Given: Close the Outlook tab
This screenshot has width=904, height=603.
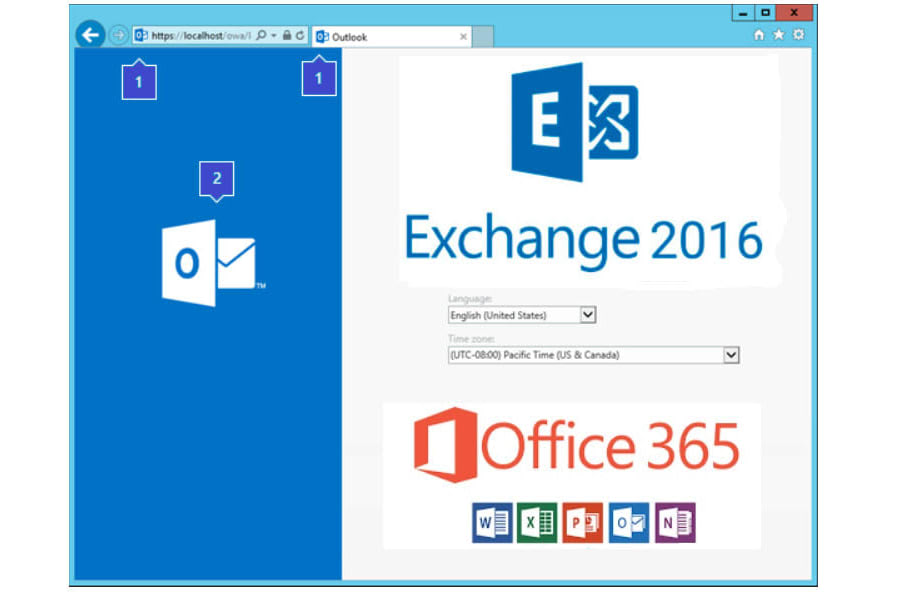Looking at the screenshot, I should click(463, 37).
